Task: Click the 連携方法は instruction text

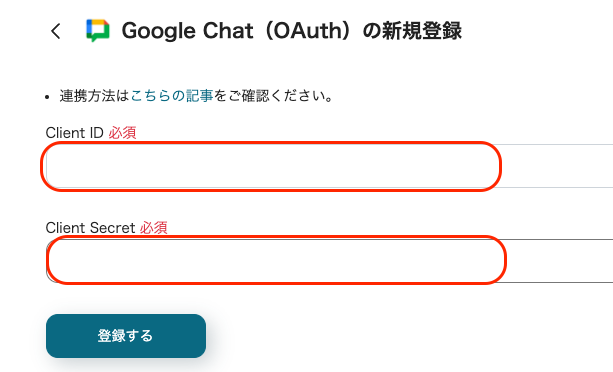Action: pos(94,96)
